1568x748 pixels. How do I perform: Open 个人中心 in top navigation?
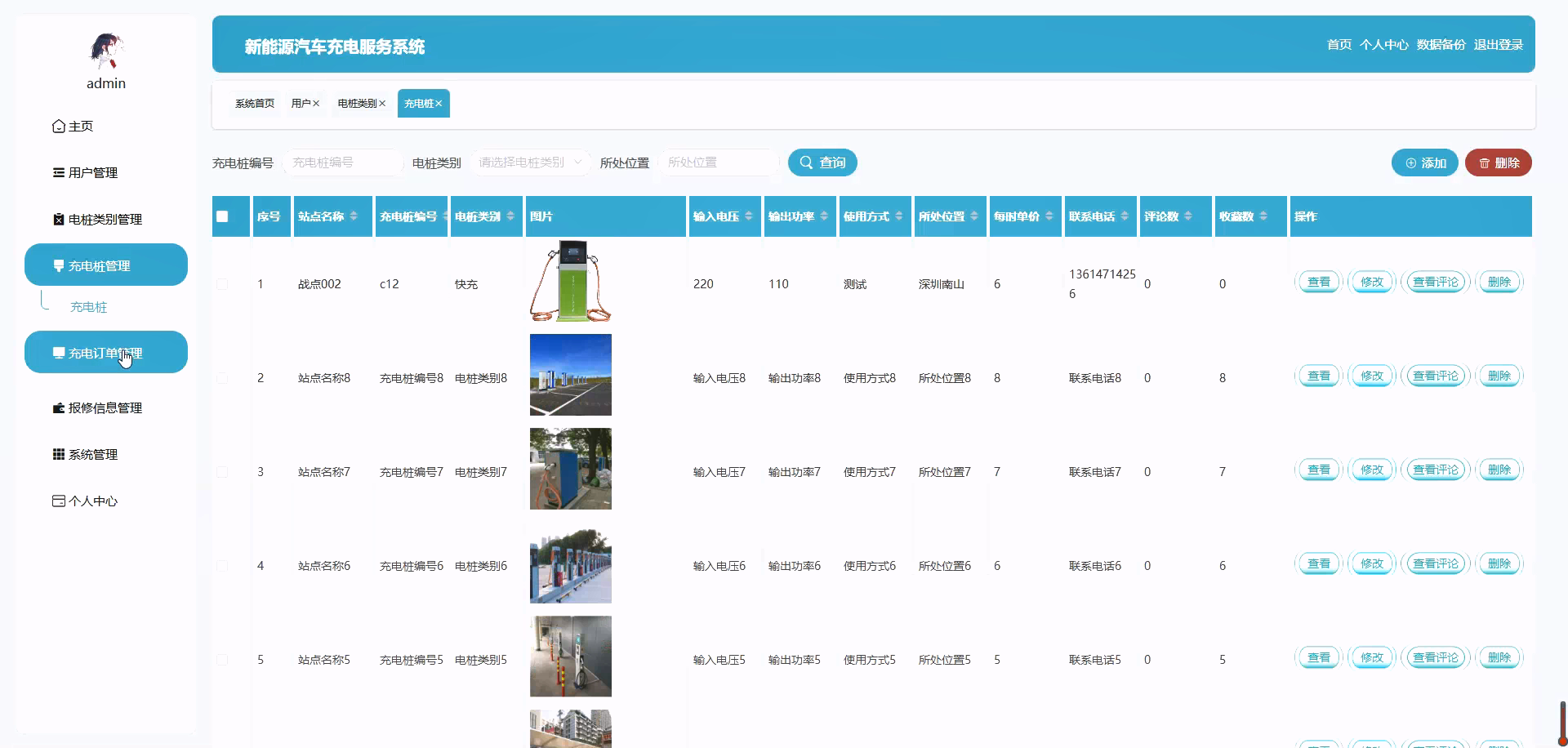coord(1384,45)
